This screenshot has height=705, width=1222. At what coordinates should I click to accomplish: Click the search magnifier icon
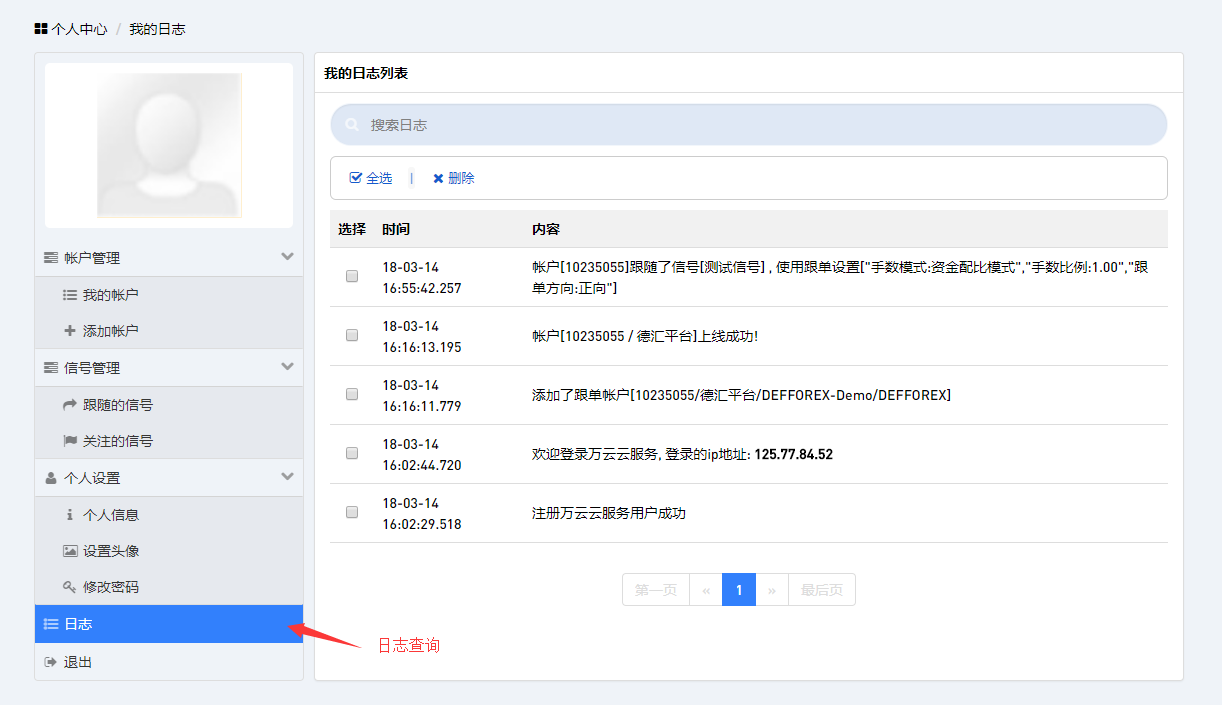[x=352, y=125]
